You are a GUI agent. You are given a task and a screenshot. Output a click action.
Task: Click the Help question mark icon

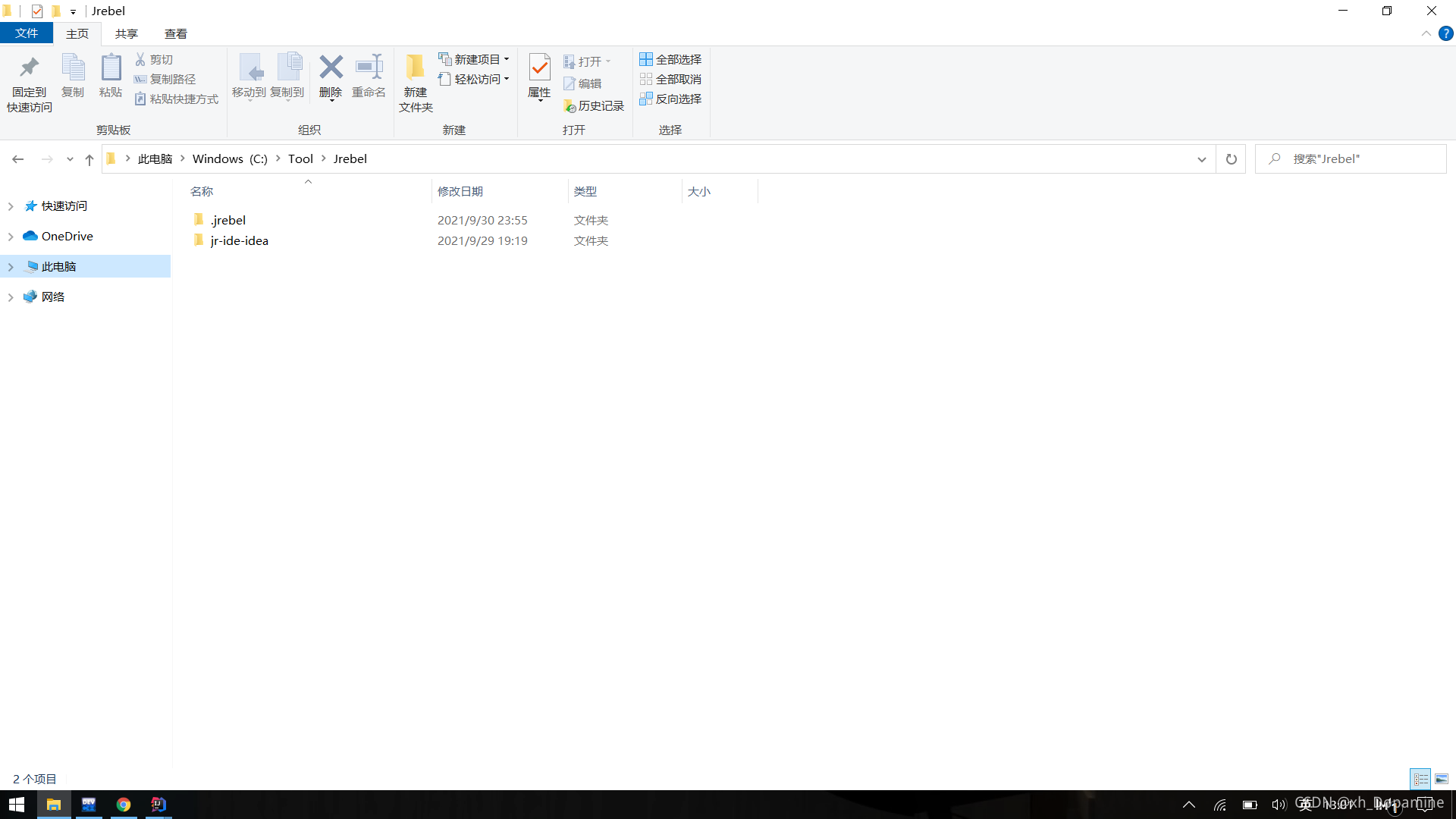1446,33
